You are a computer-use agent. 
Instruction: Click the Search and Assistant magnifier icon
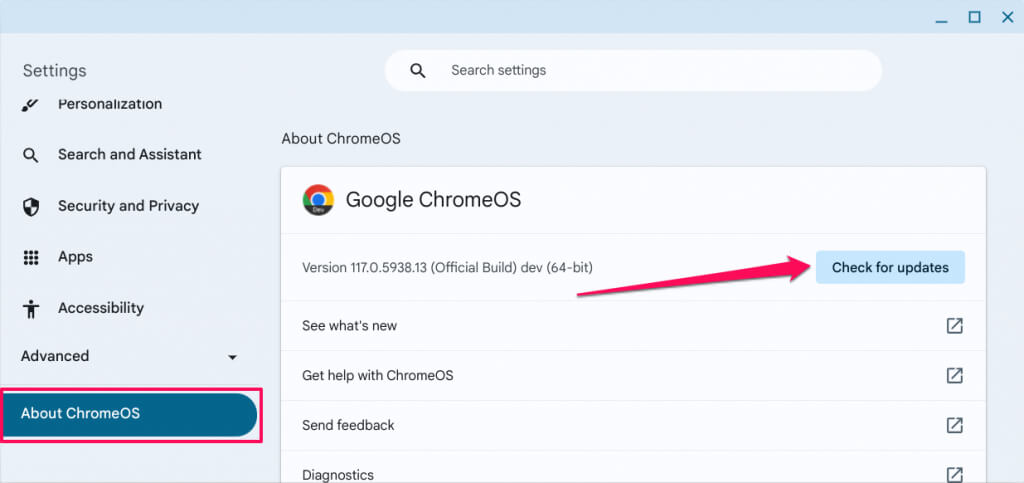click(x=31, y=155)
